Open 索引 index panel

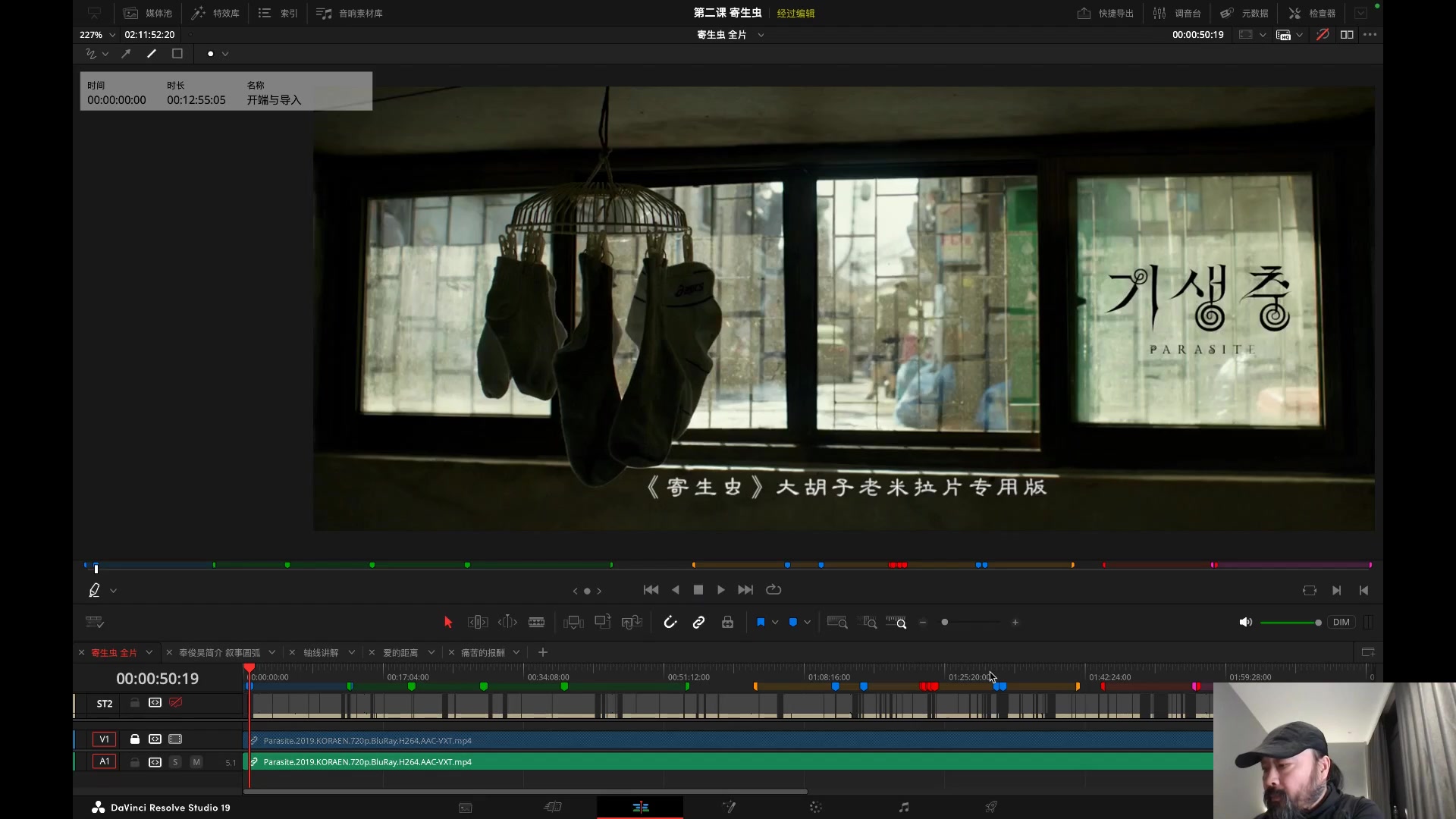point(278,13)
